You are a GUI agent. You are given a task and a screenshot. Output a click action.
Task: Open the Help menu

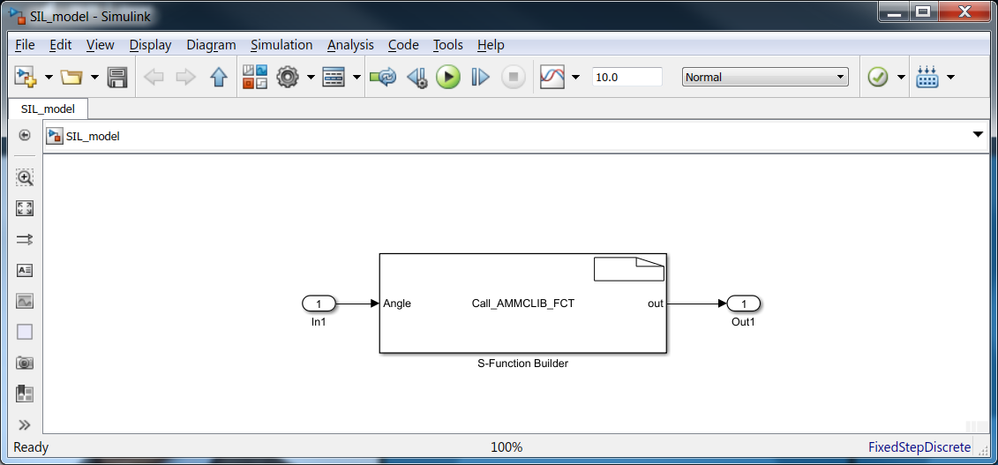point(491,45)
